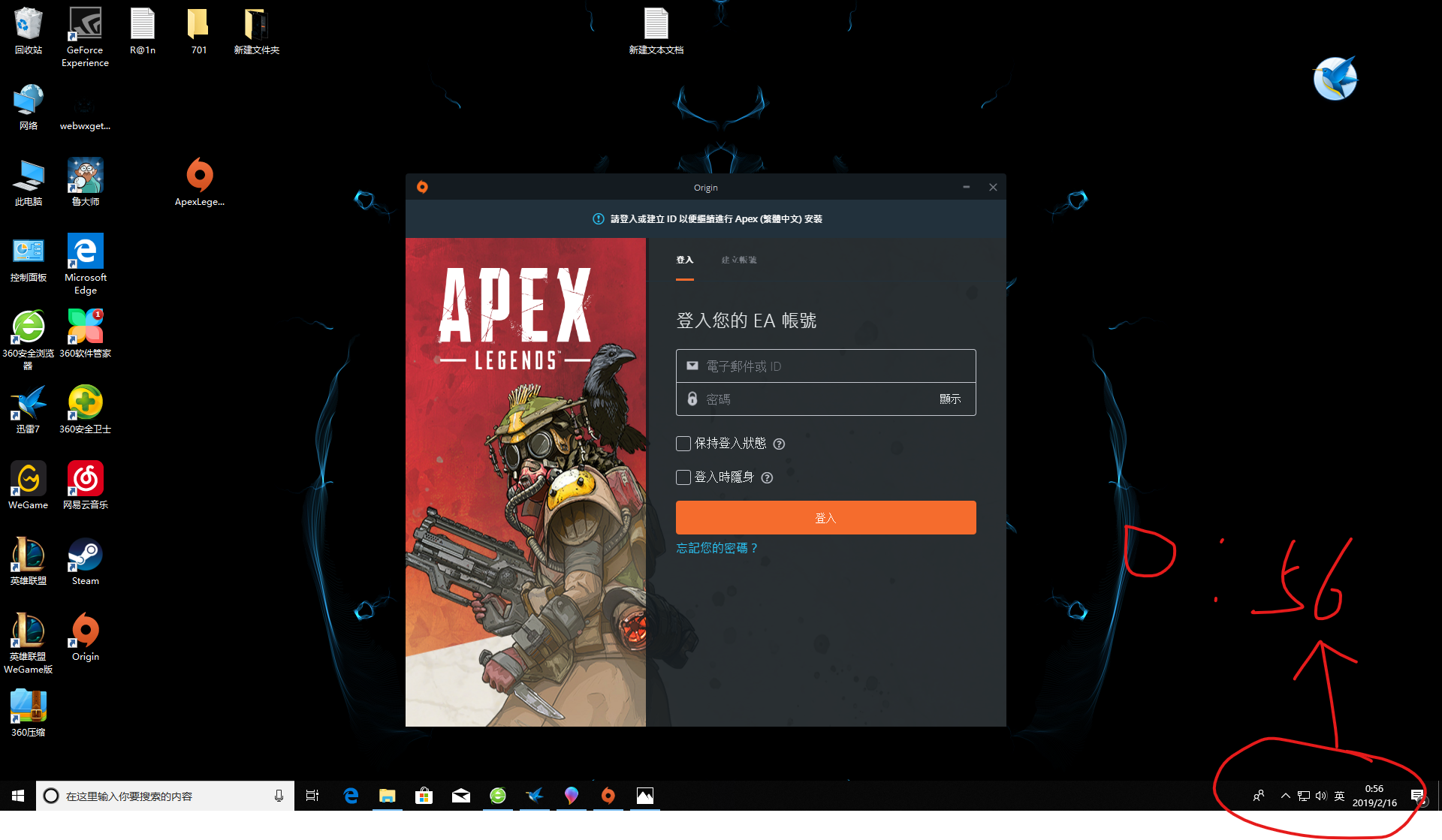Select the 360软件管家 desktop icon

tap(85, 335)
